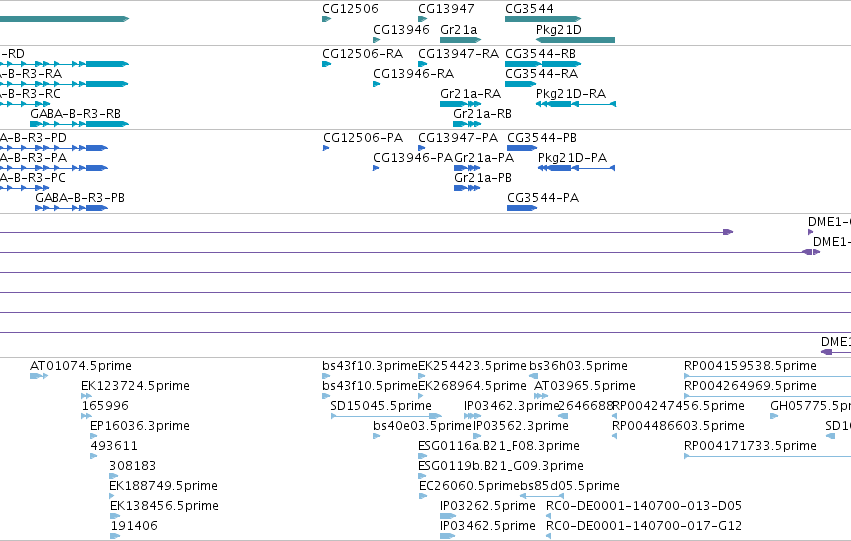
Task: Select the CG3544-RB transcript label
Action: (541, 54)
